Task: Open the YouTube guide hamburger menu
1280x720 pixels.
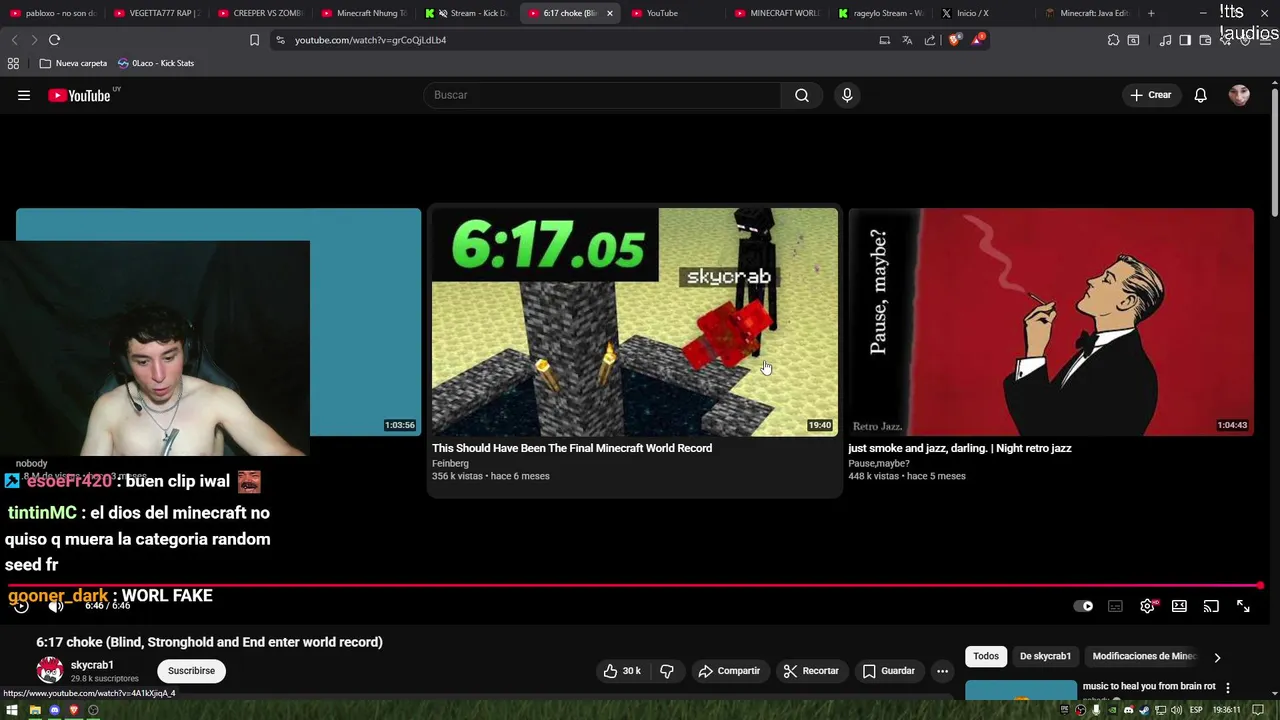Action: 24,95
